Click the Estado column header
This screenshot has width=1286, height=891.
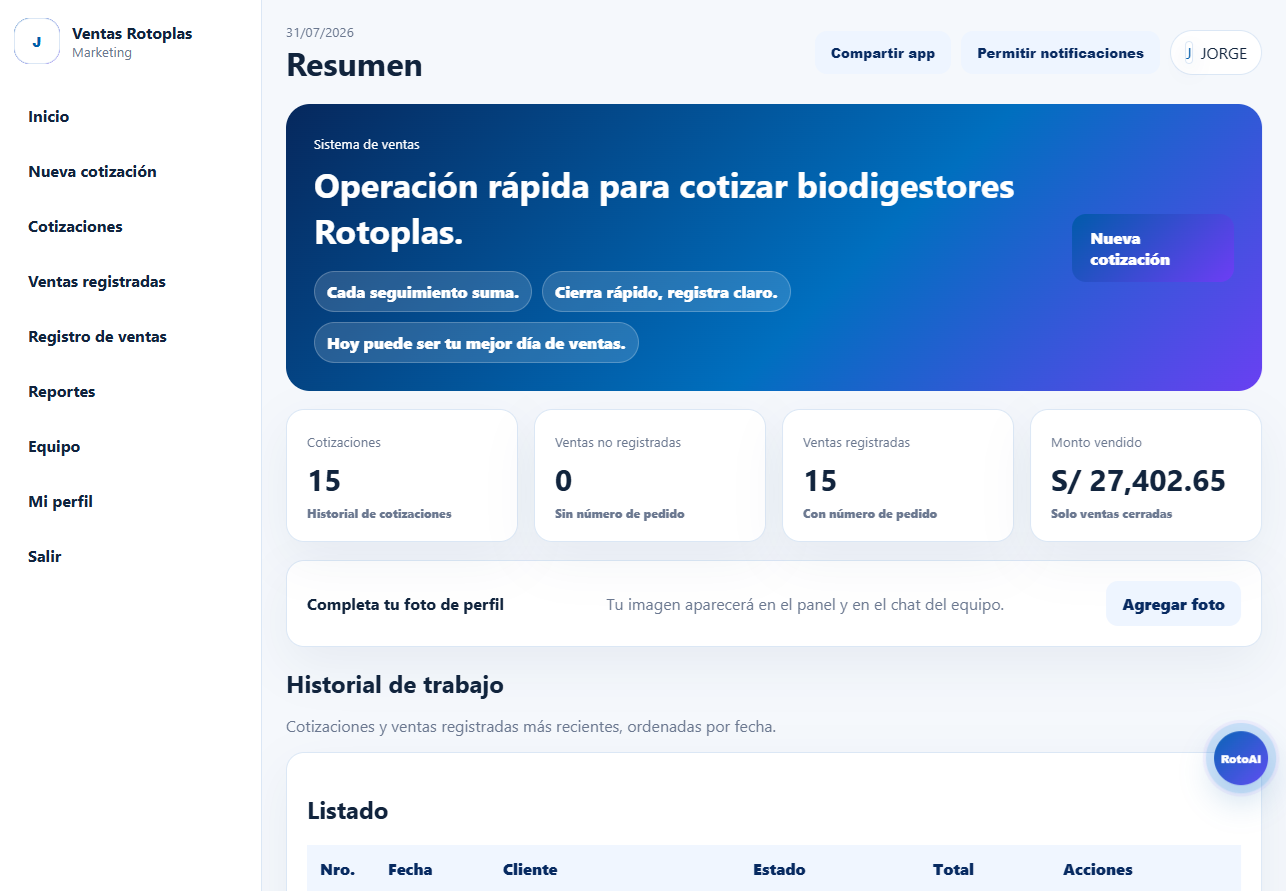[x=779, y=870]
